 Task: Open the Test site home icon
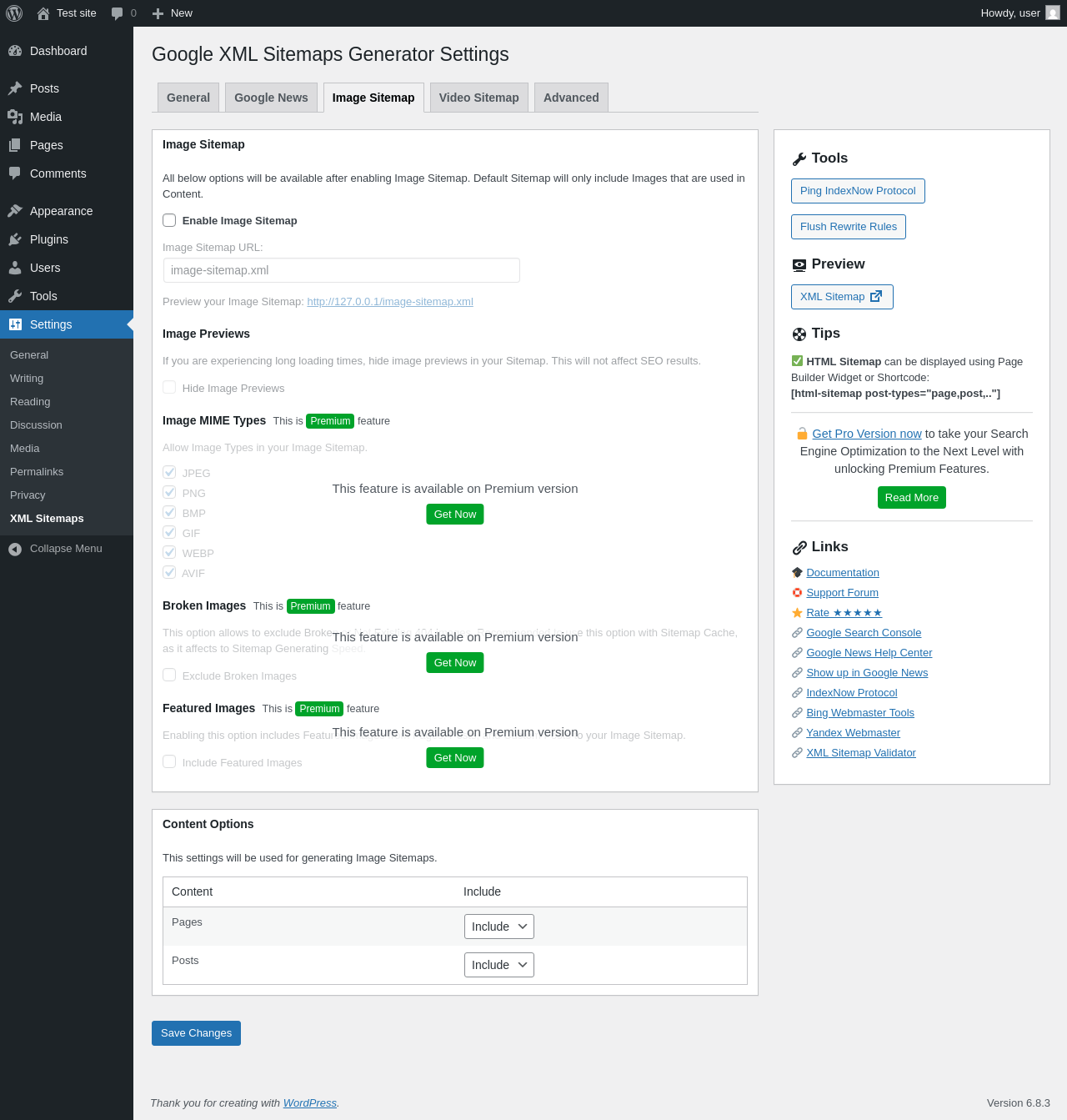(x=43, y=13)
